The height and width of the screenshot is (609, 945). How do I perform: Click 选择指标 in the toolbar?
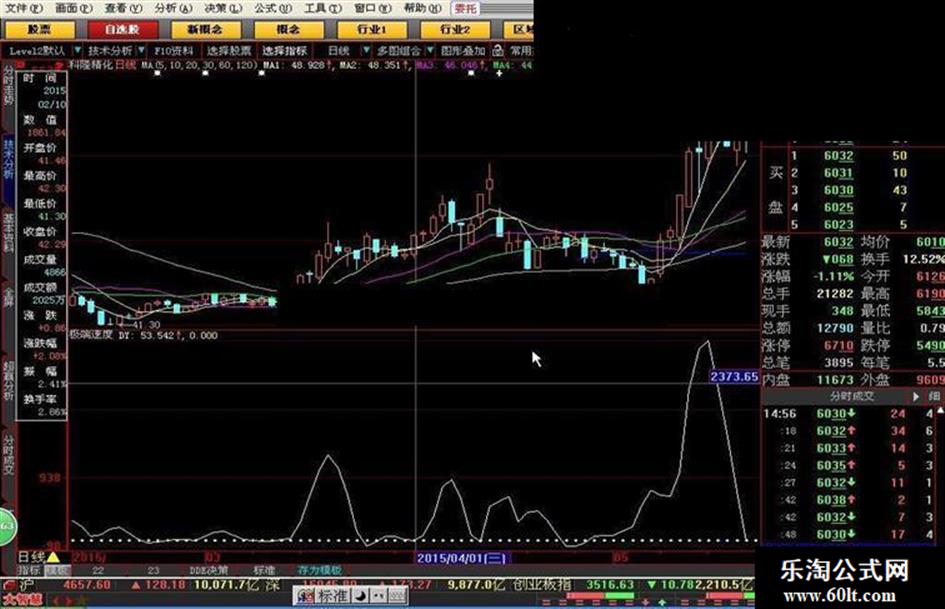284,51
